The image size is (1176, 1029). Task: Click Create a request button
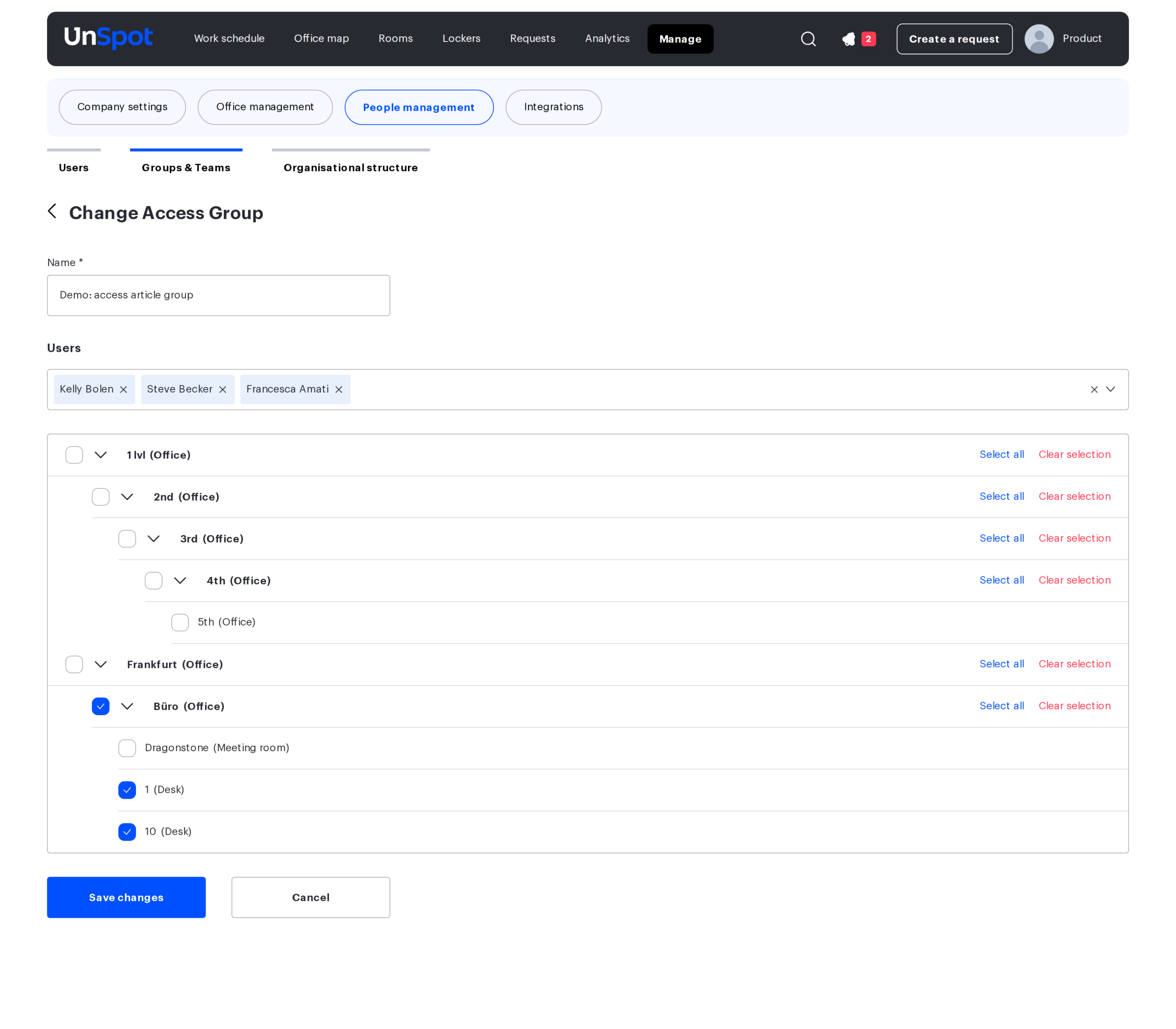click(x=954, y=39)
